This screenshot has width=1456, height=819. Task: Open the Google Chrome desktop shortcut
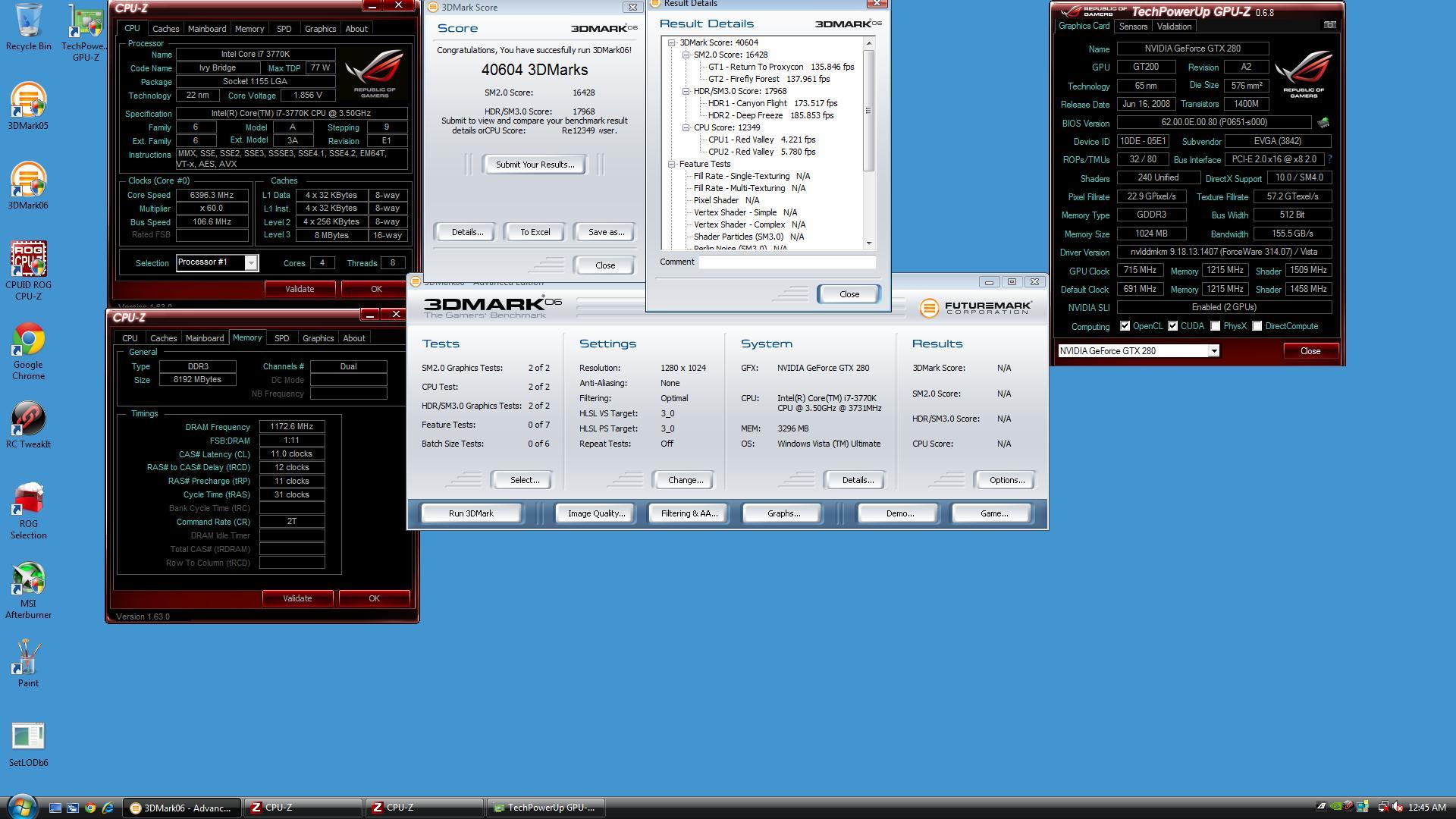point(28,351)
